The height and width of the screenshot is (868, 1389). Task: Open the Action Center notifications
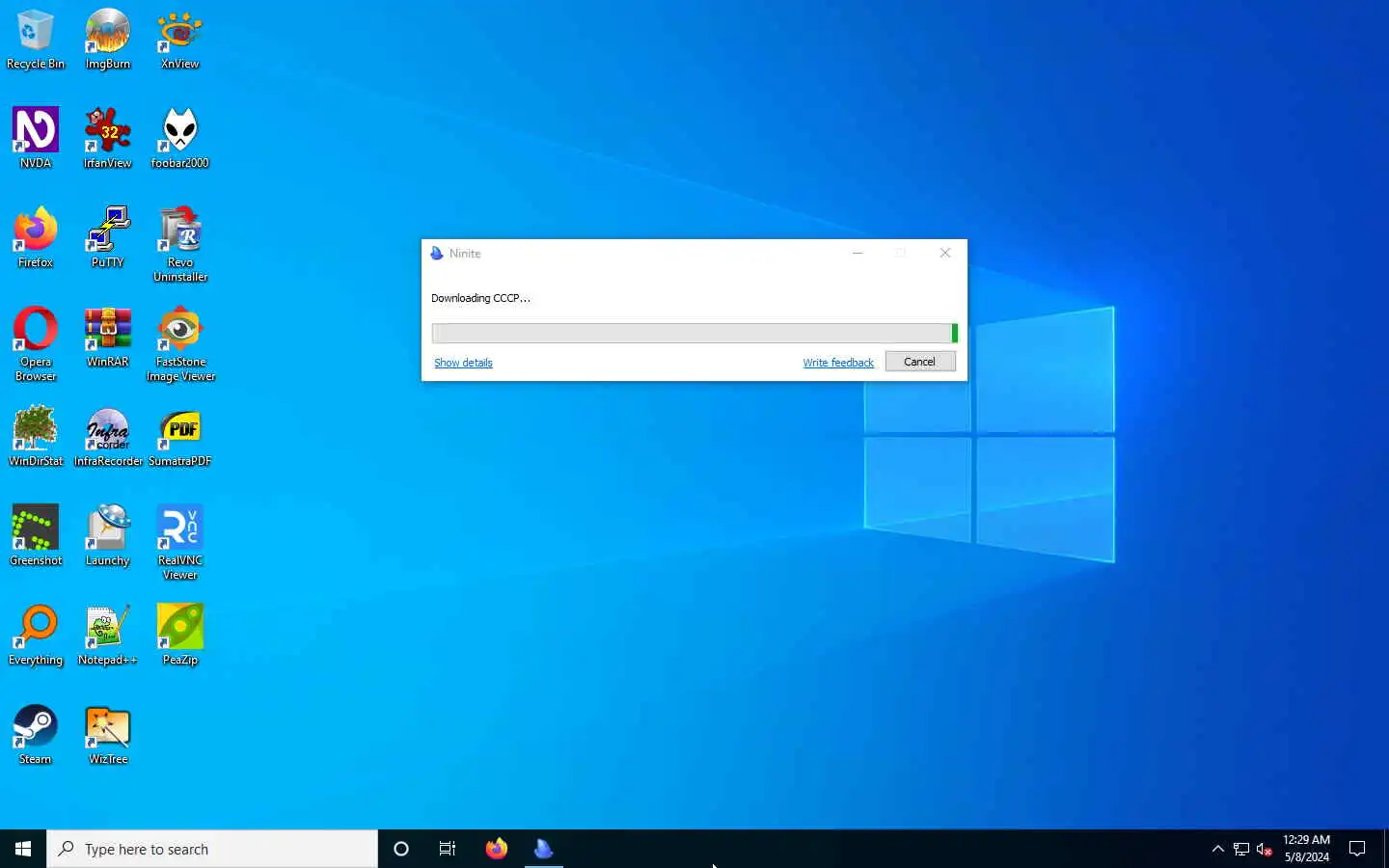click(1357, 849)
